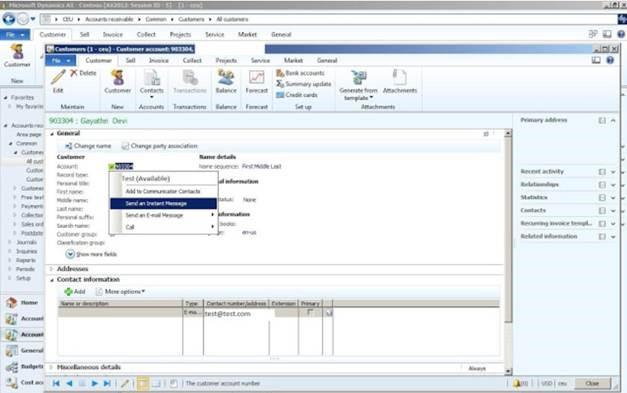The width and height of the screenshot is (627, 393).
Task: Click the green Add contact icon
Action: click(x=69, y=291)
